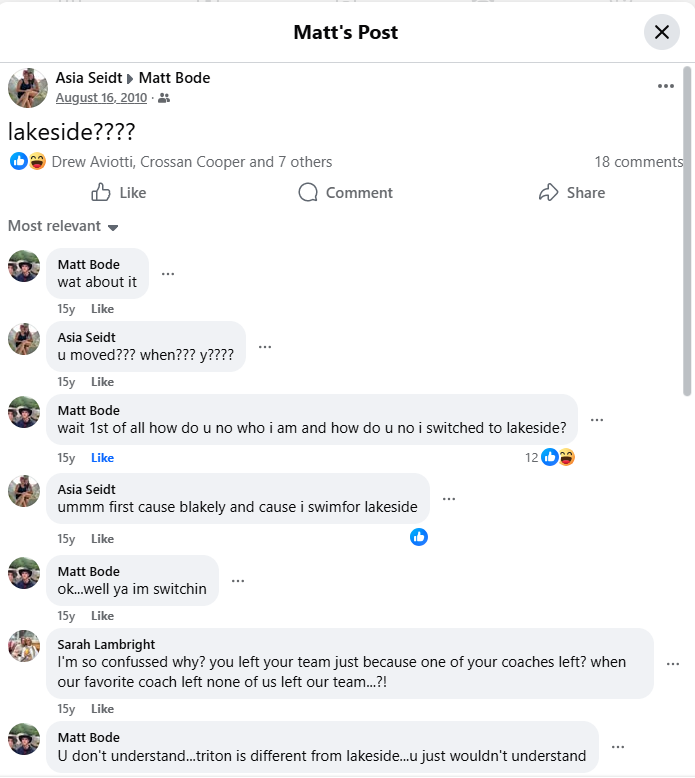Screen dimensions: 695x778
Task: Click the August 16, 2010 post date
Action: pyautogui.click(x=101, y=98)
